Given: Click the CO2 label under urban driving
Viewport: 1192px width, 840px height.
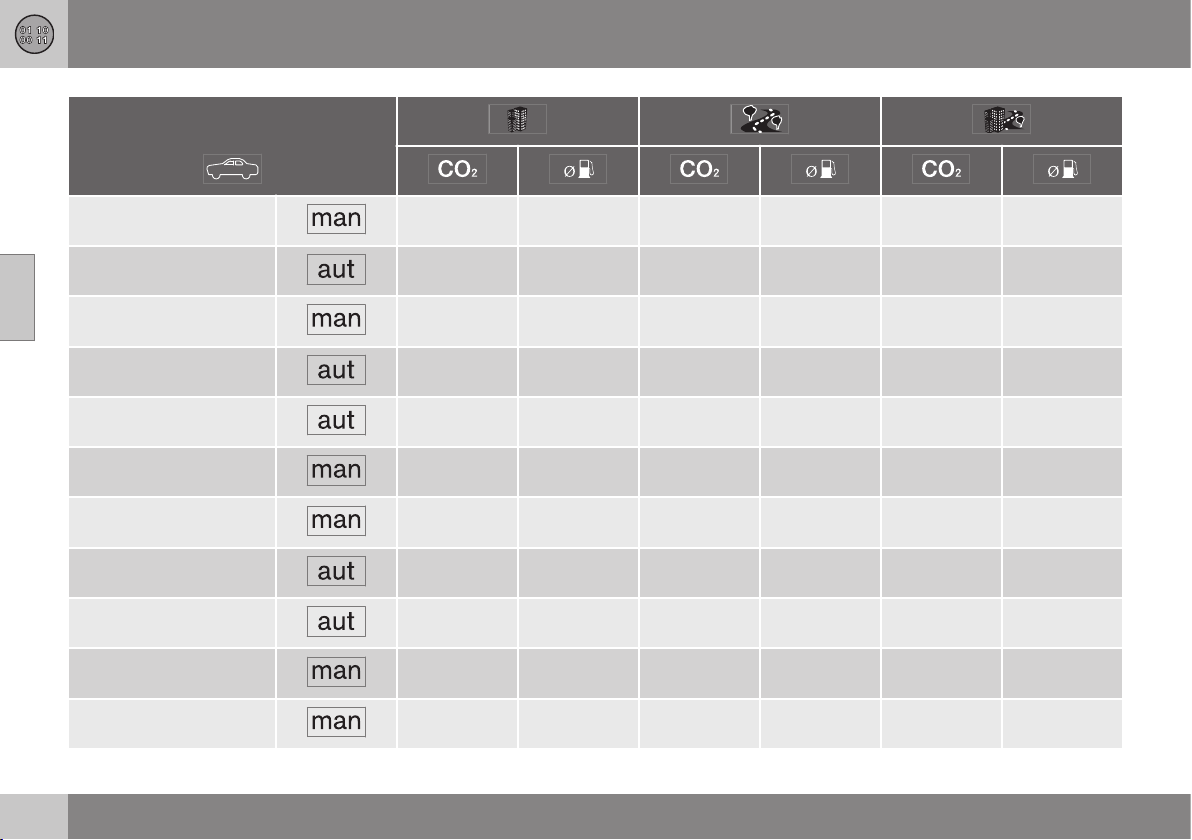Looking at the screenshot, I should coord(458,169).
